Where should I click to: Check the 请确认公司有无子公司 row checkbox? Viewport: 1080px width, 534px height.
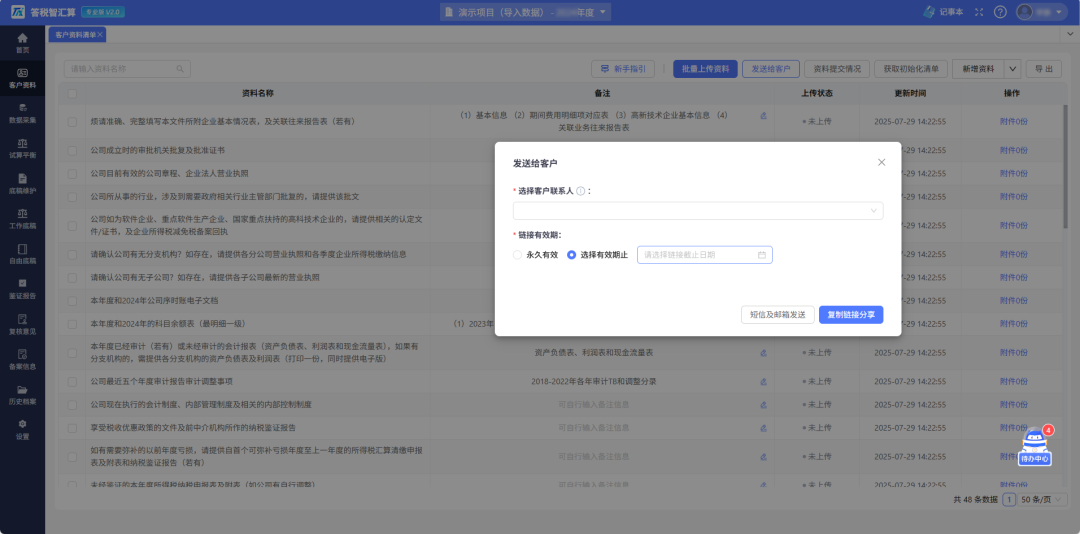coord(72,277)
